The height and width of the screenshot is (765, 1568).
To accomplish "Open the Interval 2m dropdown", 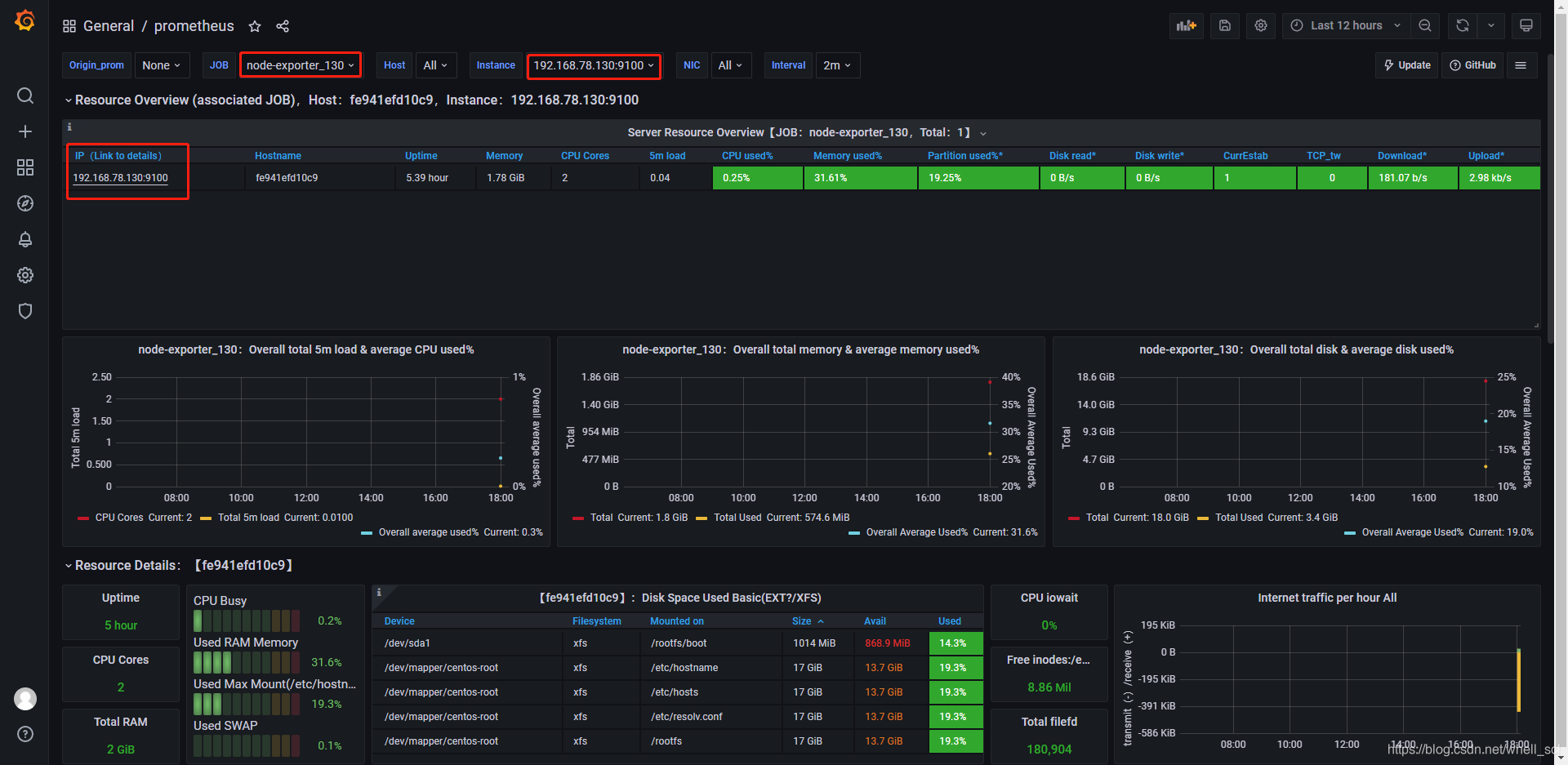I will point(837,65).
